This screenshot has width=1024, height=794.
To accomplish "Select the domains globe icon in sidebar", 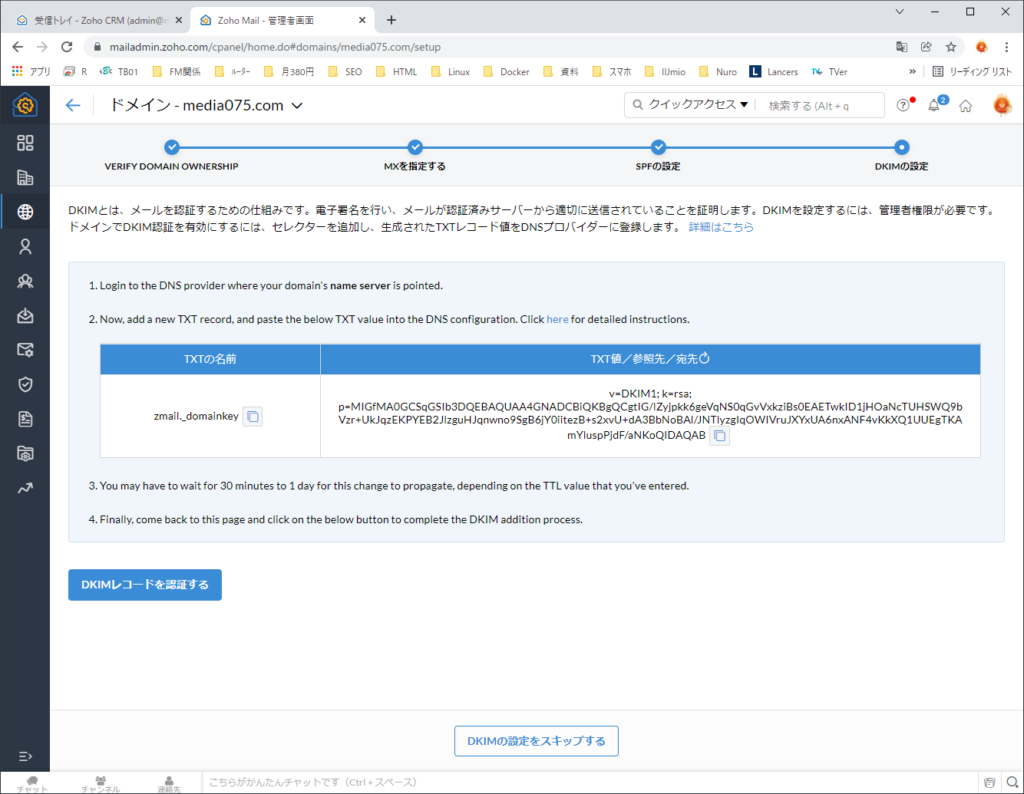I will click(x=25, y=212).
